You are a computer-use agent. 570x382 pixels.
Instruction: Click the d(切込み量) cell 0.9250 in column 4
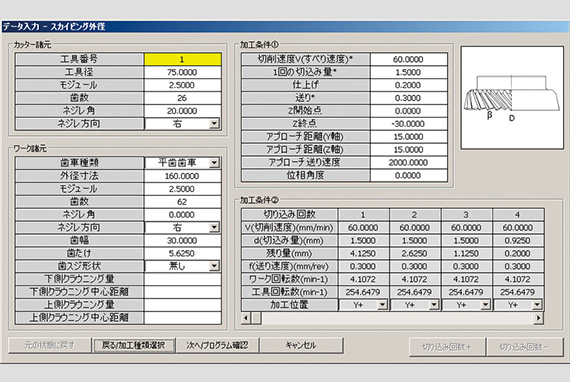click(x=518, y=241)
